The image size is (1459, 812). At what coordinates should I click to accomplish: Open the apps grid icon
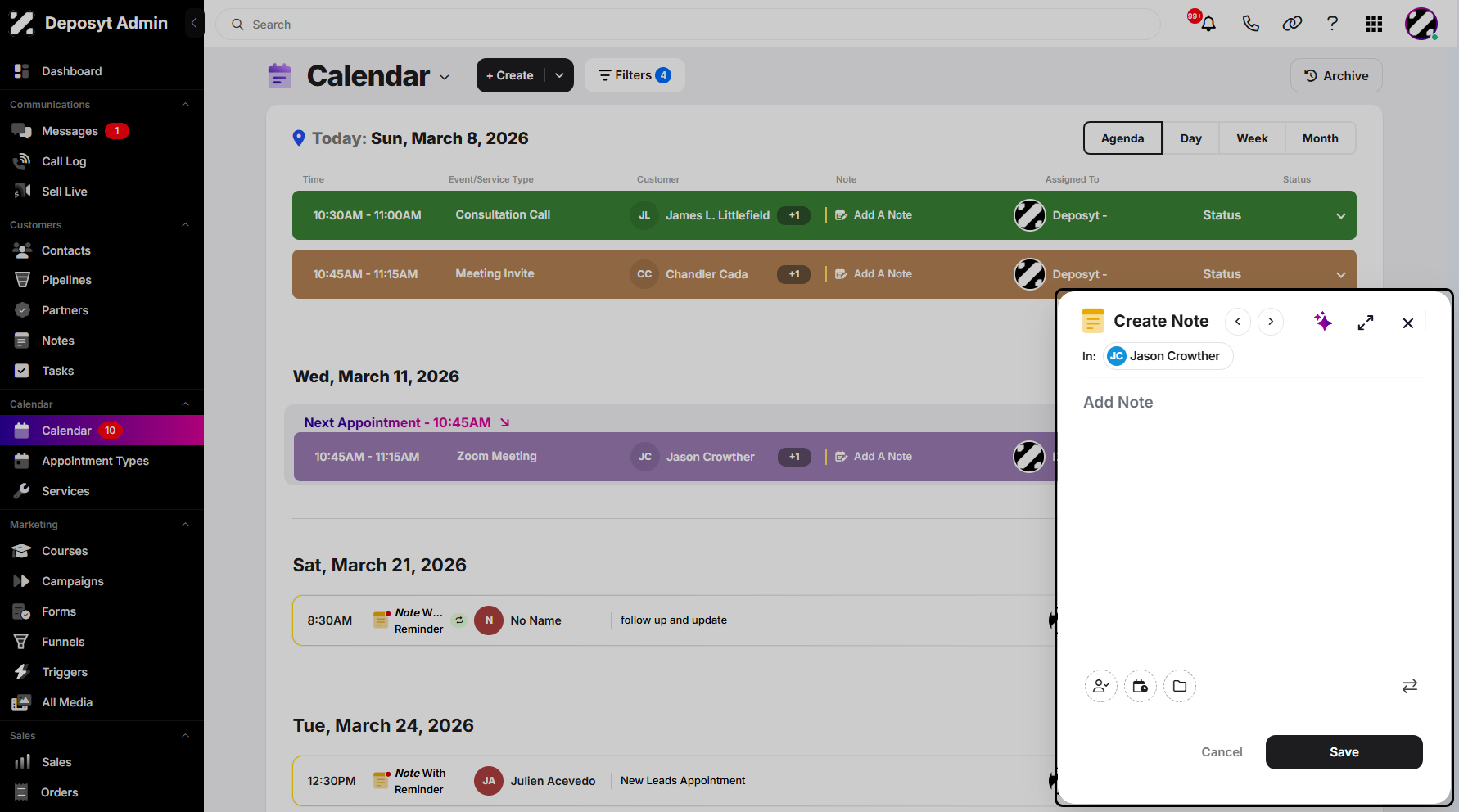point(1374,24)
